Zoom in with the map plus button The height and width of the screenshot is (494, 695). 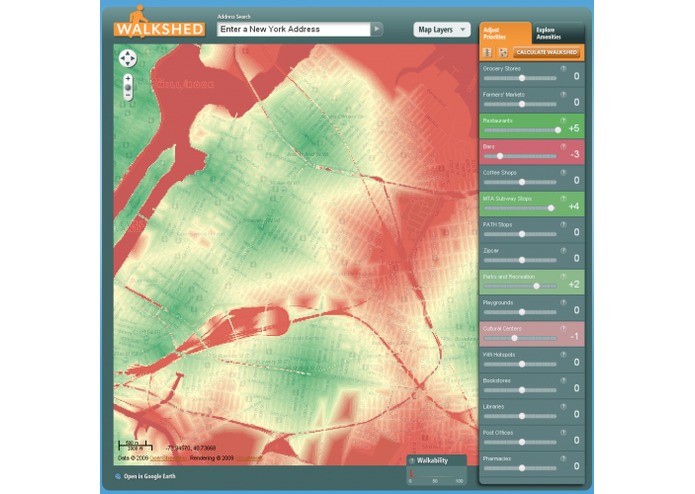click(x=128, y=78)
